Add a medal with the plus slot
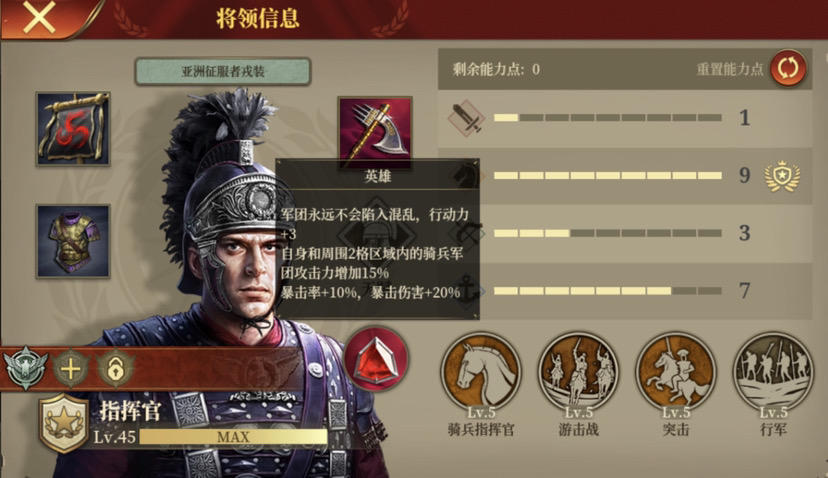 click(x=70, y=368)
